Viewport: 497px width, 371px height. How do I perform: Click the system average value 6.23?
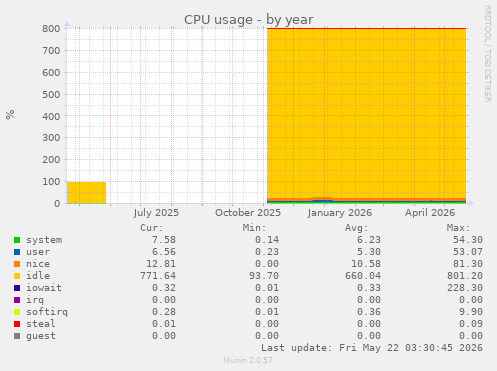(369, 240)
